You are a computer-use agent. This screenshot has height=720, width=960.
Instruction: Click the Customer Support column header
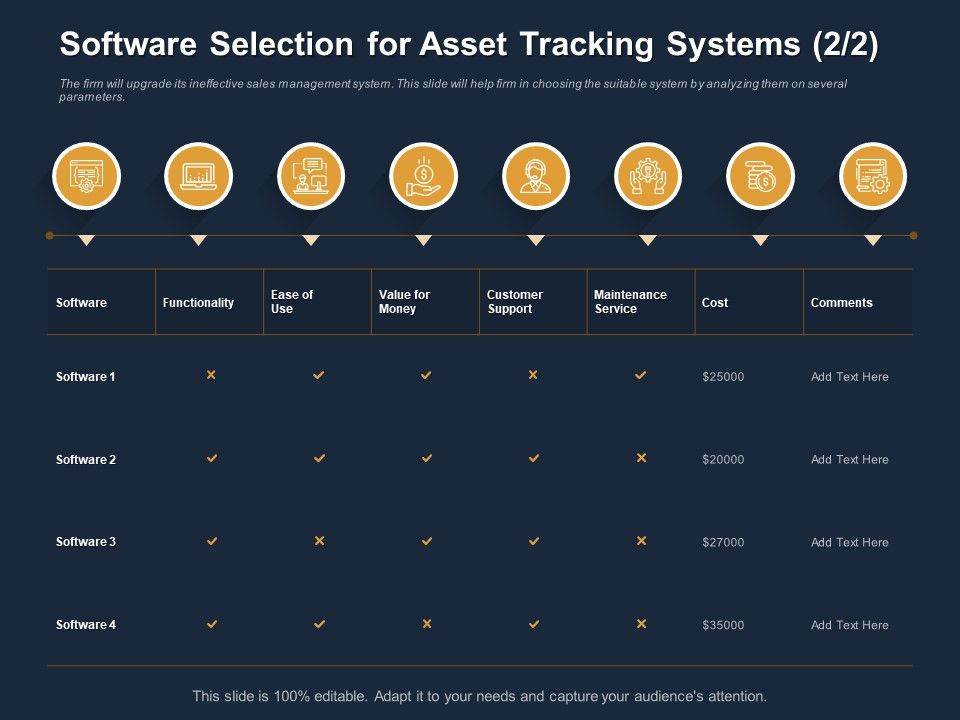point(515,302)
